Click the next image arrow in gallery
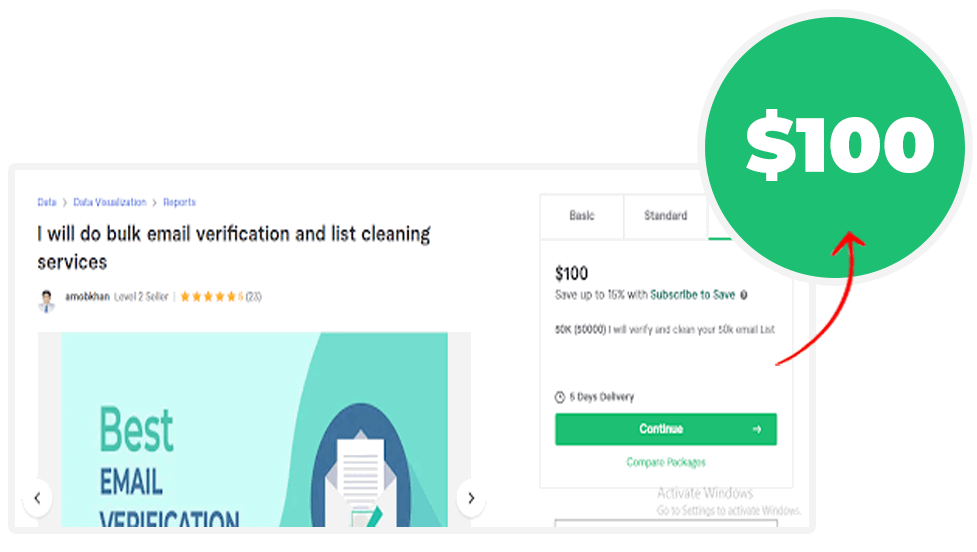This screenshot has height=552, width=977. (471, 498)
